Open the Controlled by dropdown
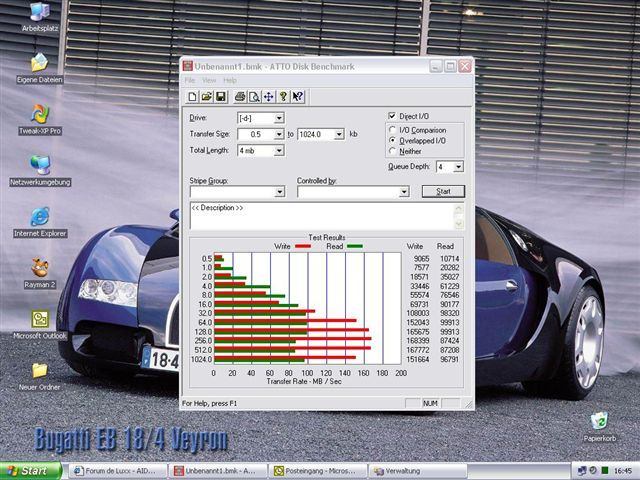The height and width of the screenshot is (480, 640). 404,191
